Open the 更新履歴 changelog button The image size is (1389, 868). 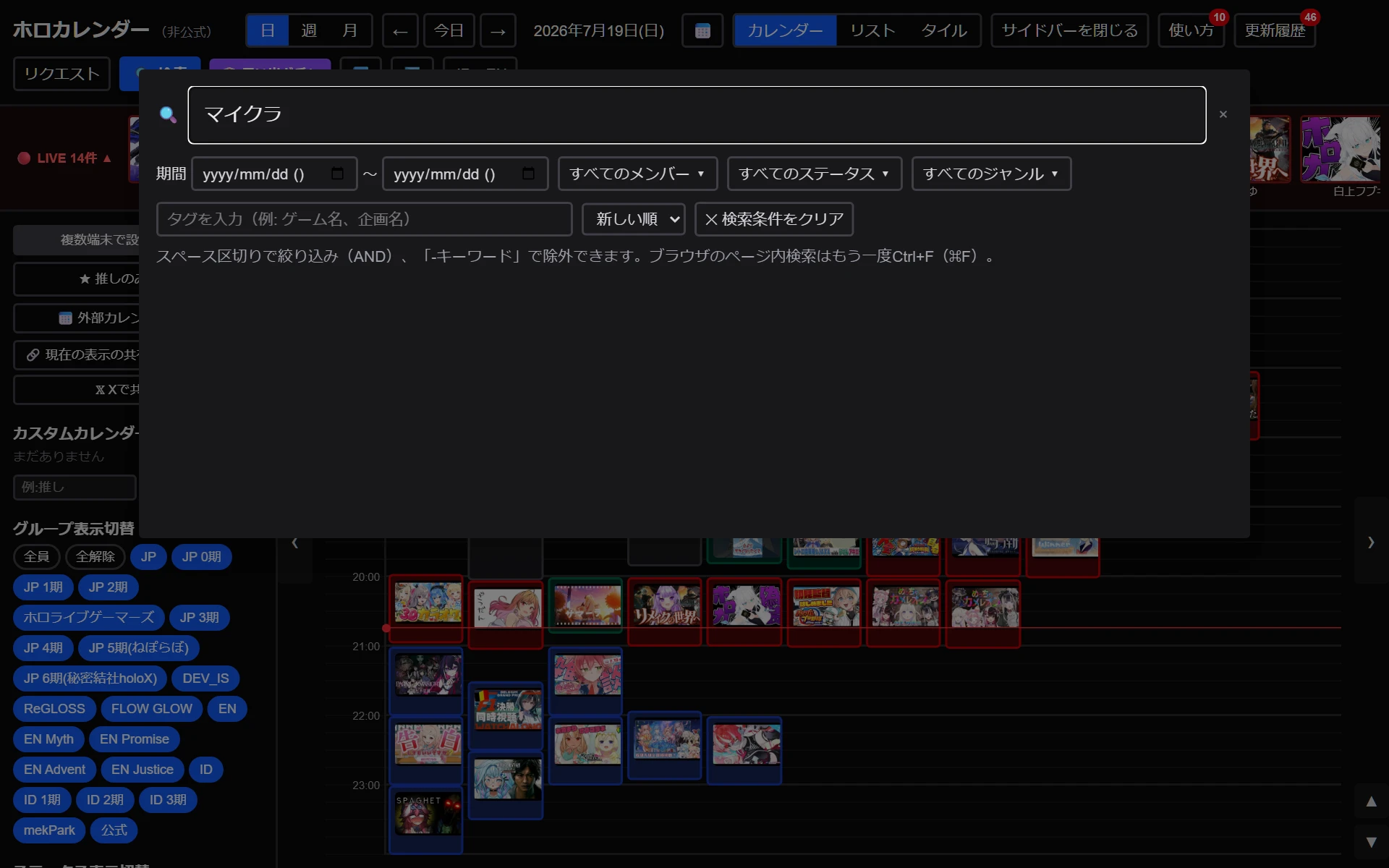[x=1275, y=30]
